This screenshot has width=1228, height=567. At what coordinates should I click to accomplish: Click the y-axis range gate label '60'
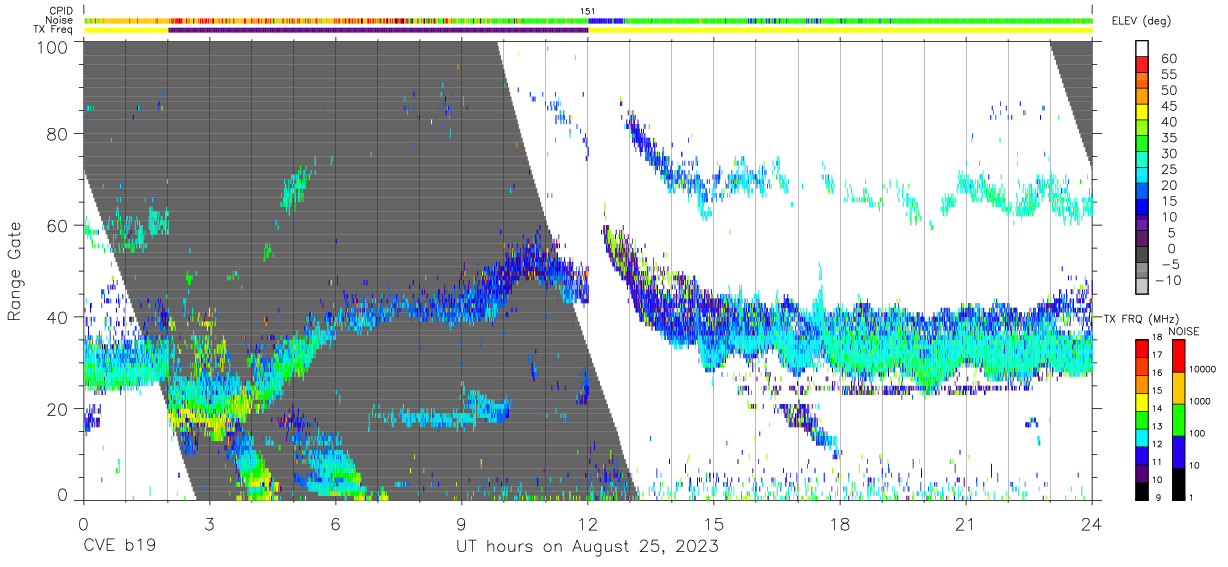pyautogui.click(x=56, y=225)
